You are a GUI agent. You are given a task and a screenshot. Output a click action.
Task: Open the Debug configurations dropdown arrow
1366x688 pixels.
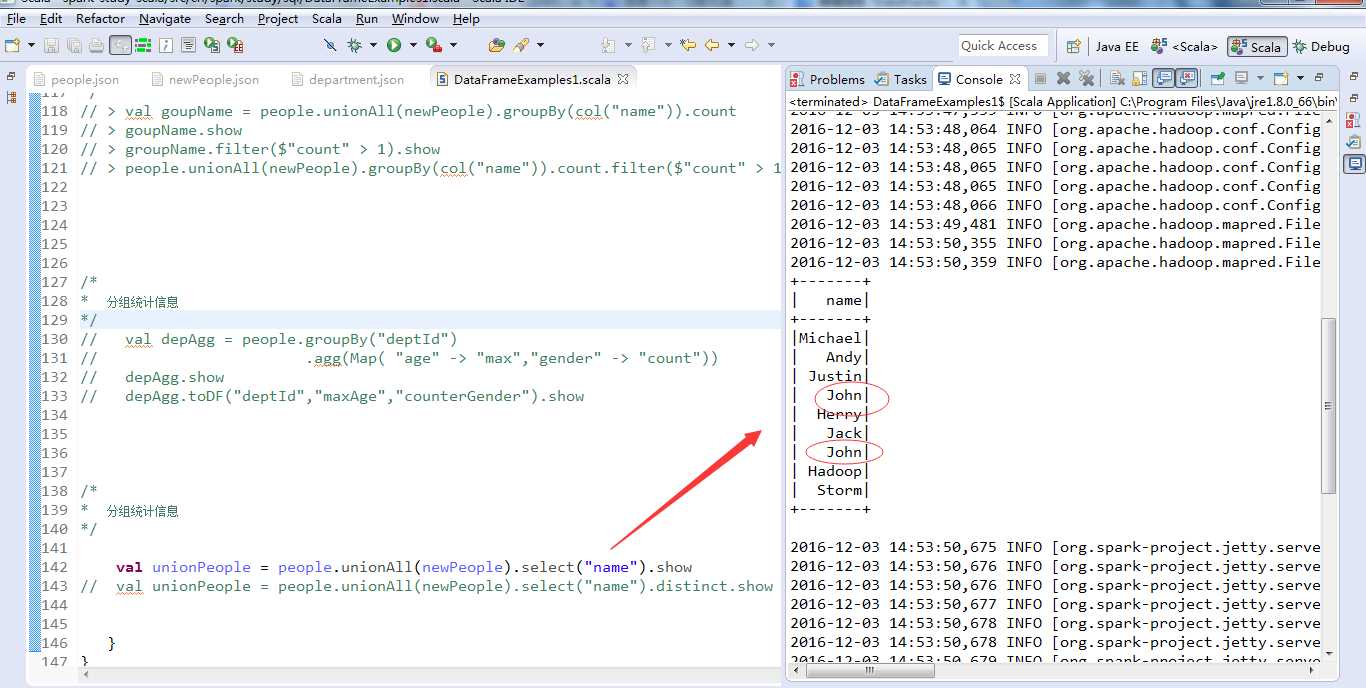373,45
